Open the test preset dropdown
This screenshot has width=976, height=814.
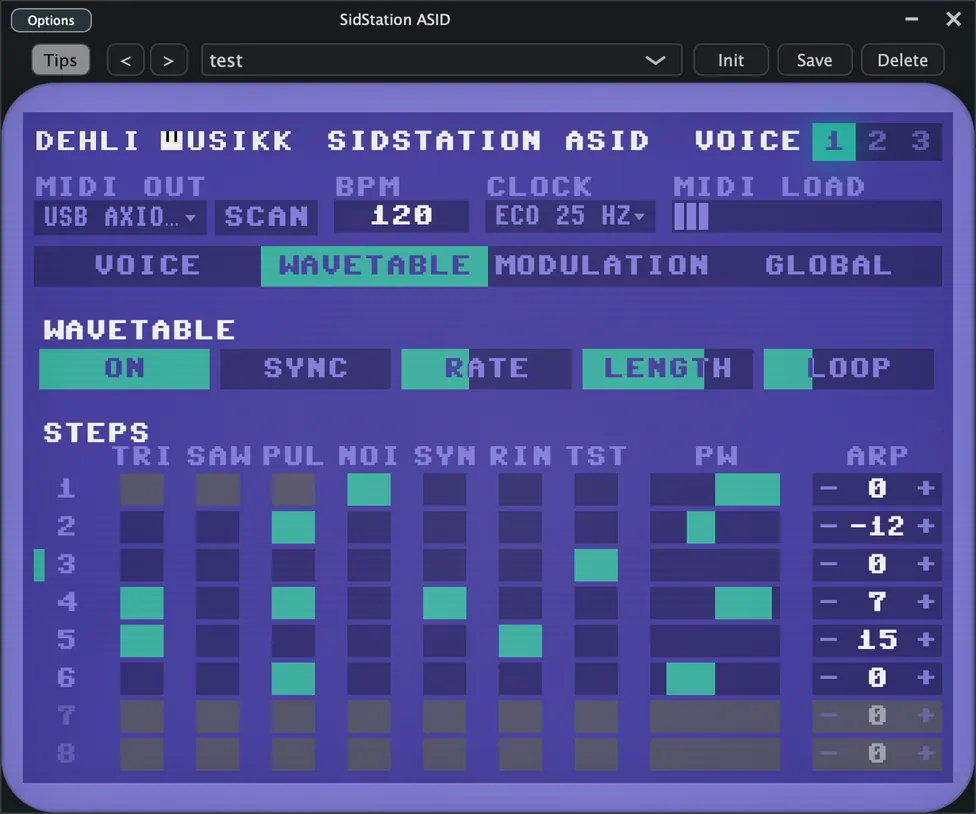pyautogui.click(x=441, y=60)
